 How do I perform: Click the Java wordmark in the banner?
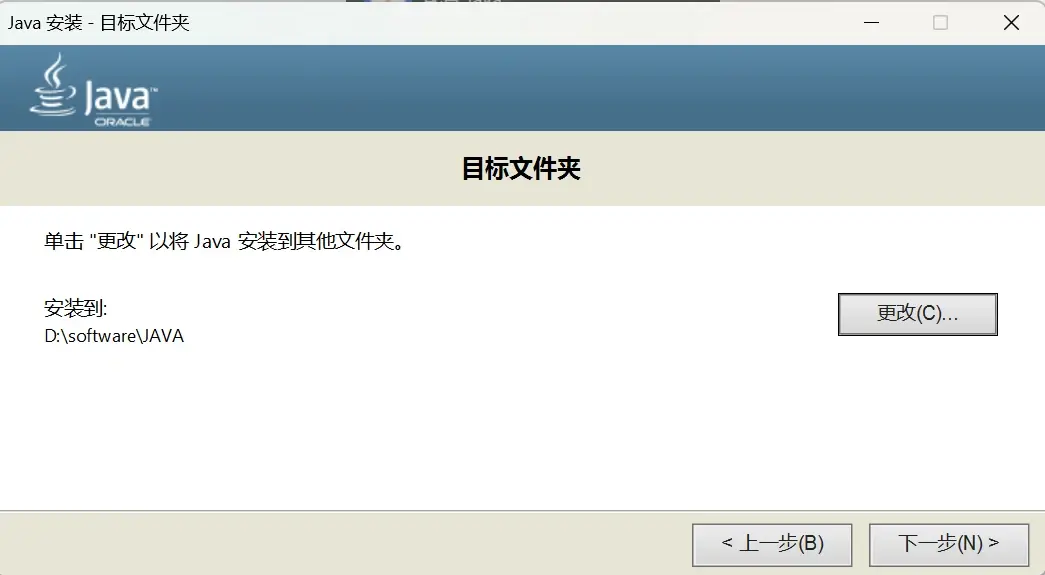118,97
